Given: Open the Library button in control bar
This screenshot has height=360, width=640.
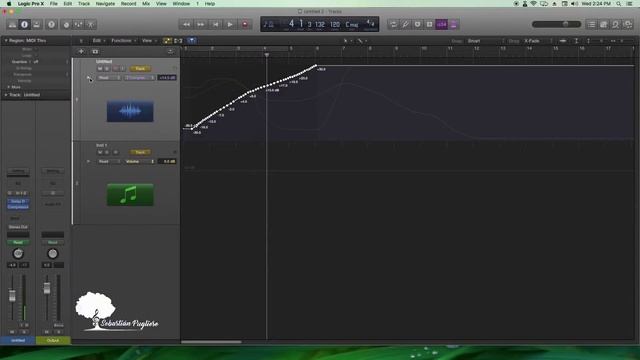Looking at the screenshot, I should 12,24.
